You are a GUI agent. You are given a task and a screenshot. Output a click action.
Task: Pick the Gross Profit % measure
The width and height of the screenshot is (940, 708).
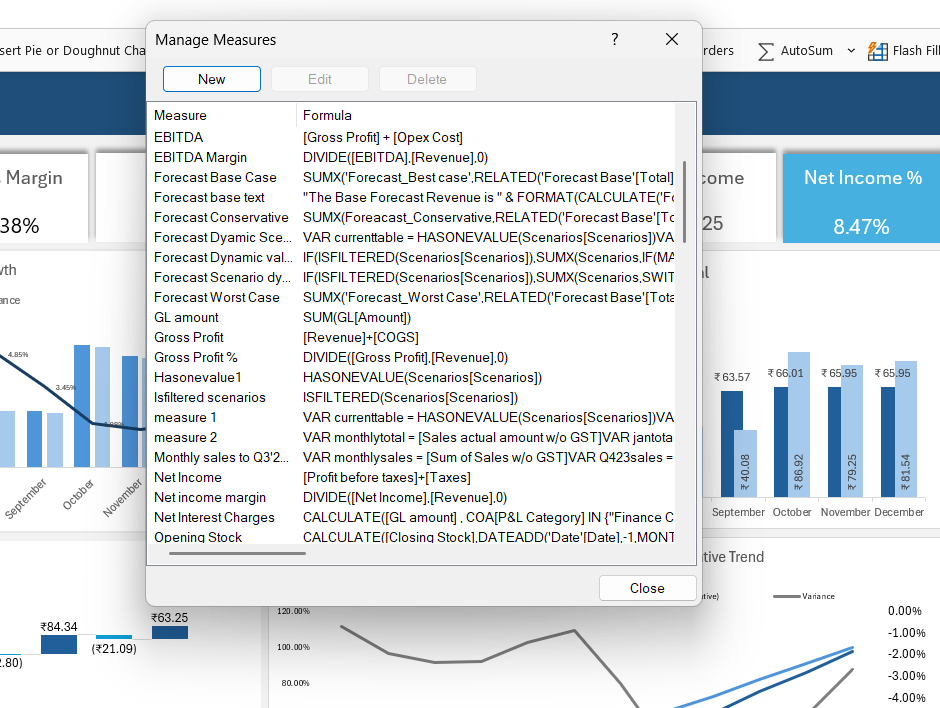tap(196, 357)
